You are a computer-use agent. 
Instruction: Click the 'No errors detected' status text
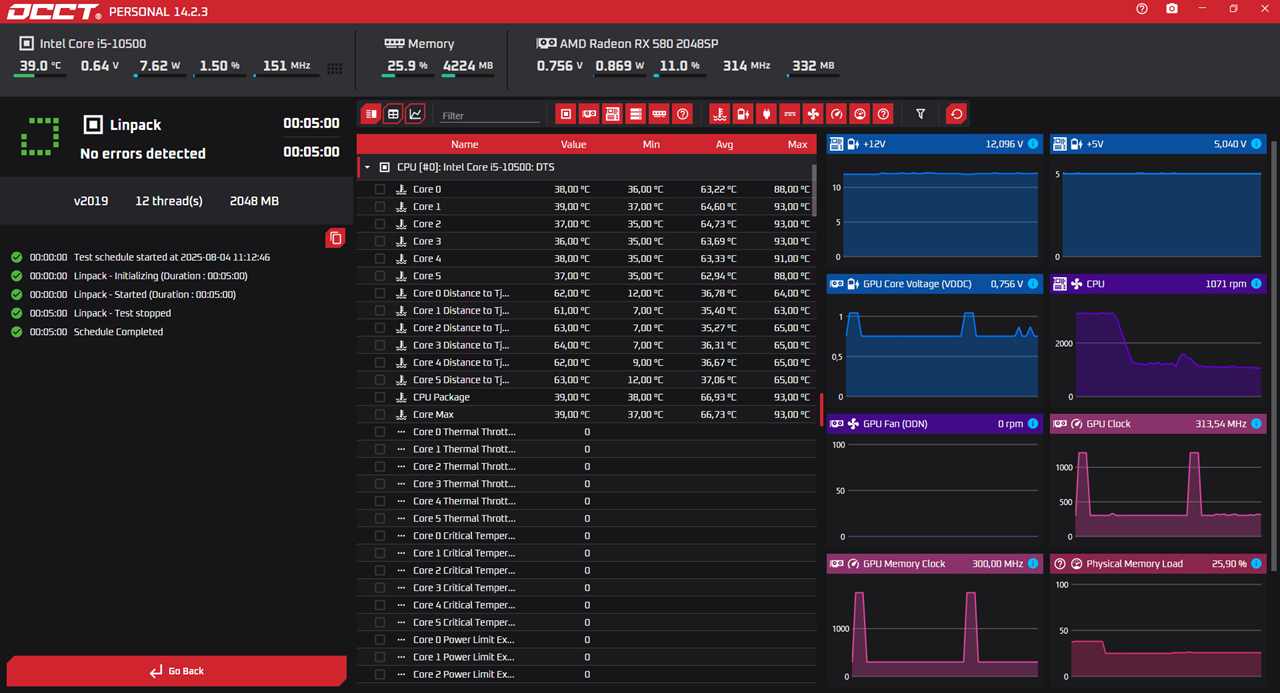click(143, 153)
